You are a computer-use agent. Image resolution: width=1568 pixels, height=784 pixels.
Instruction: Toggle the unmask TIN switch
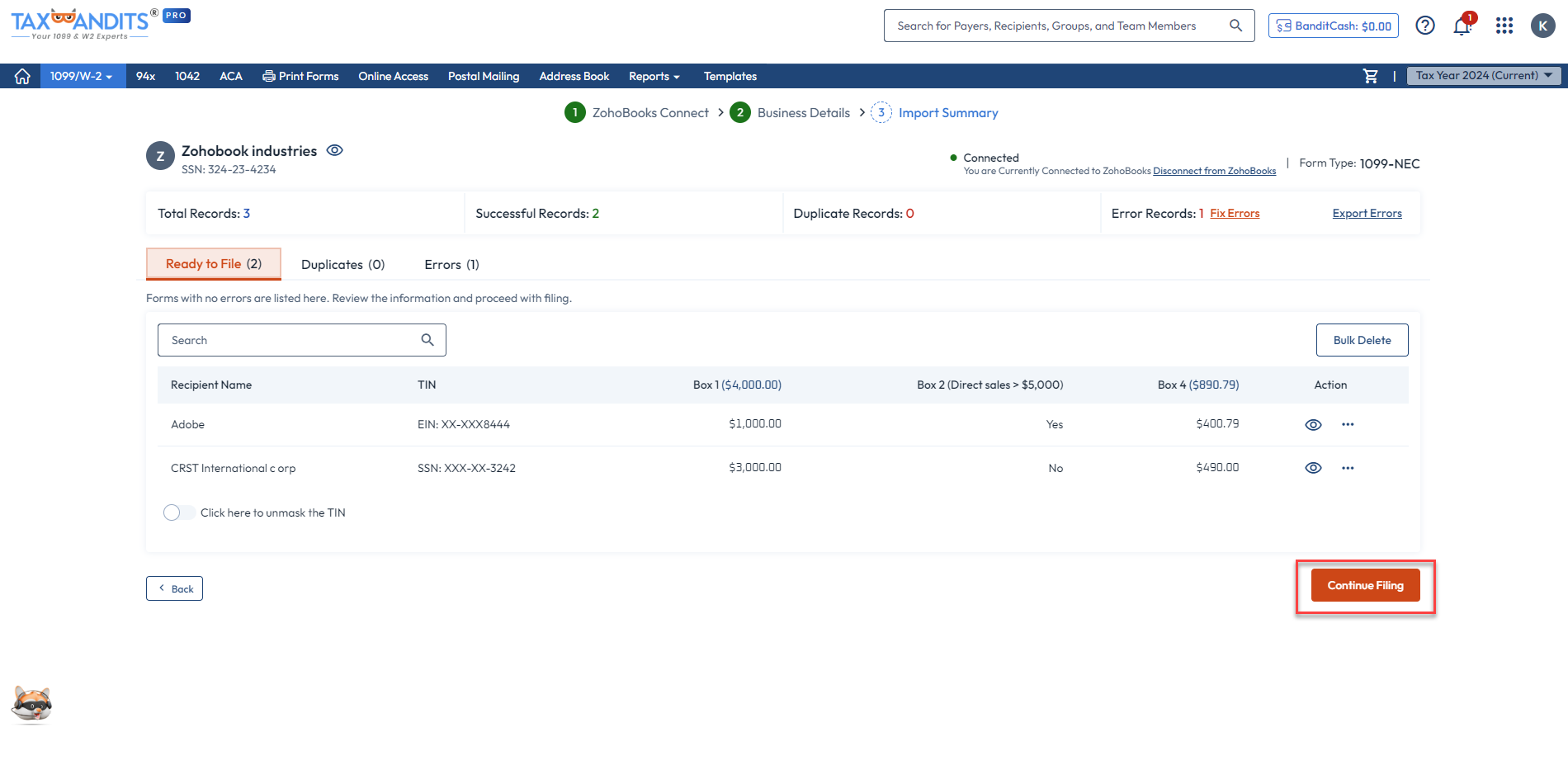tap(179, 512)
